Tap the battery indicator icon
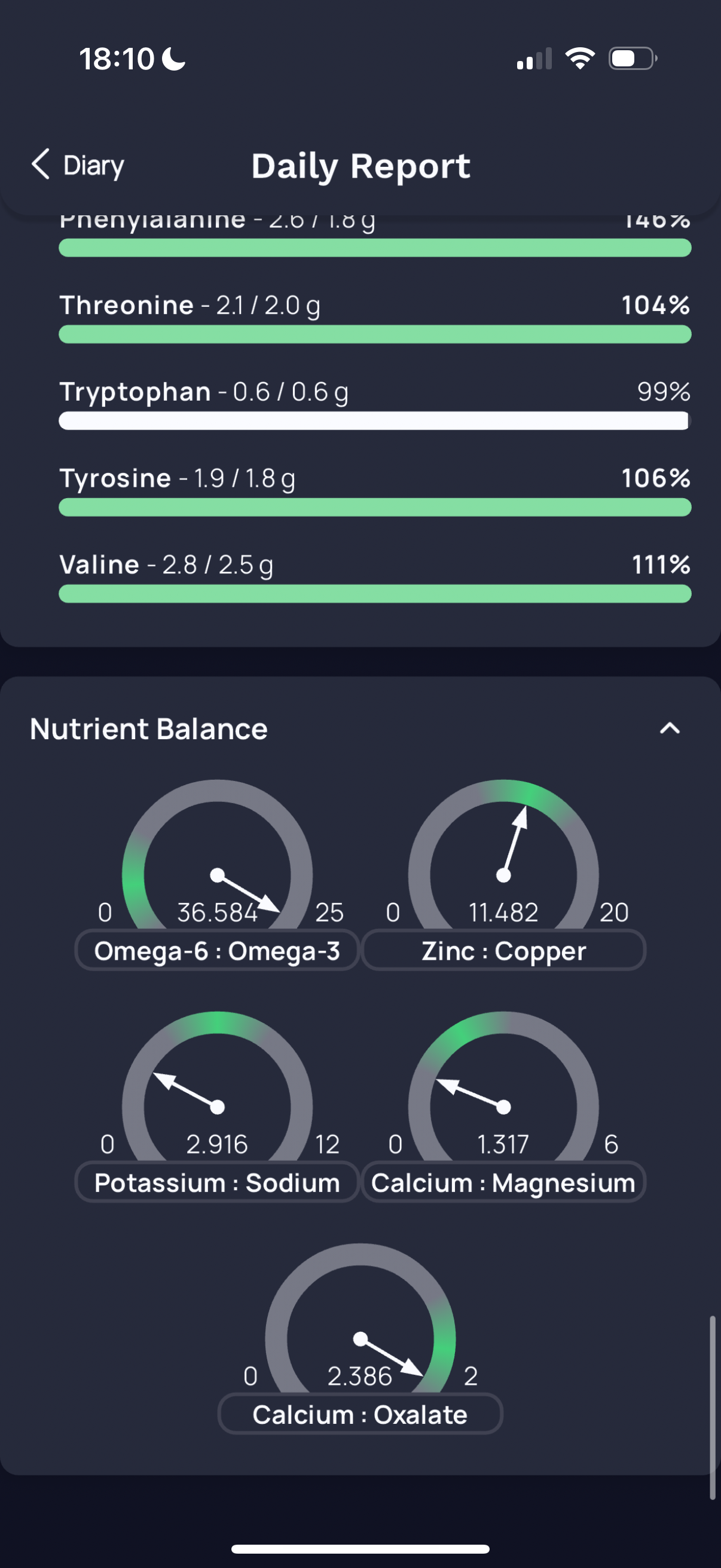Screen dimensions: 721x1568 click(x=633, y=59)
